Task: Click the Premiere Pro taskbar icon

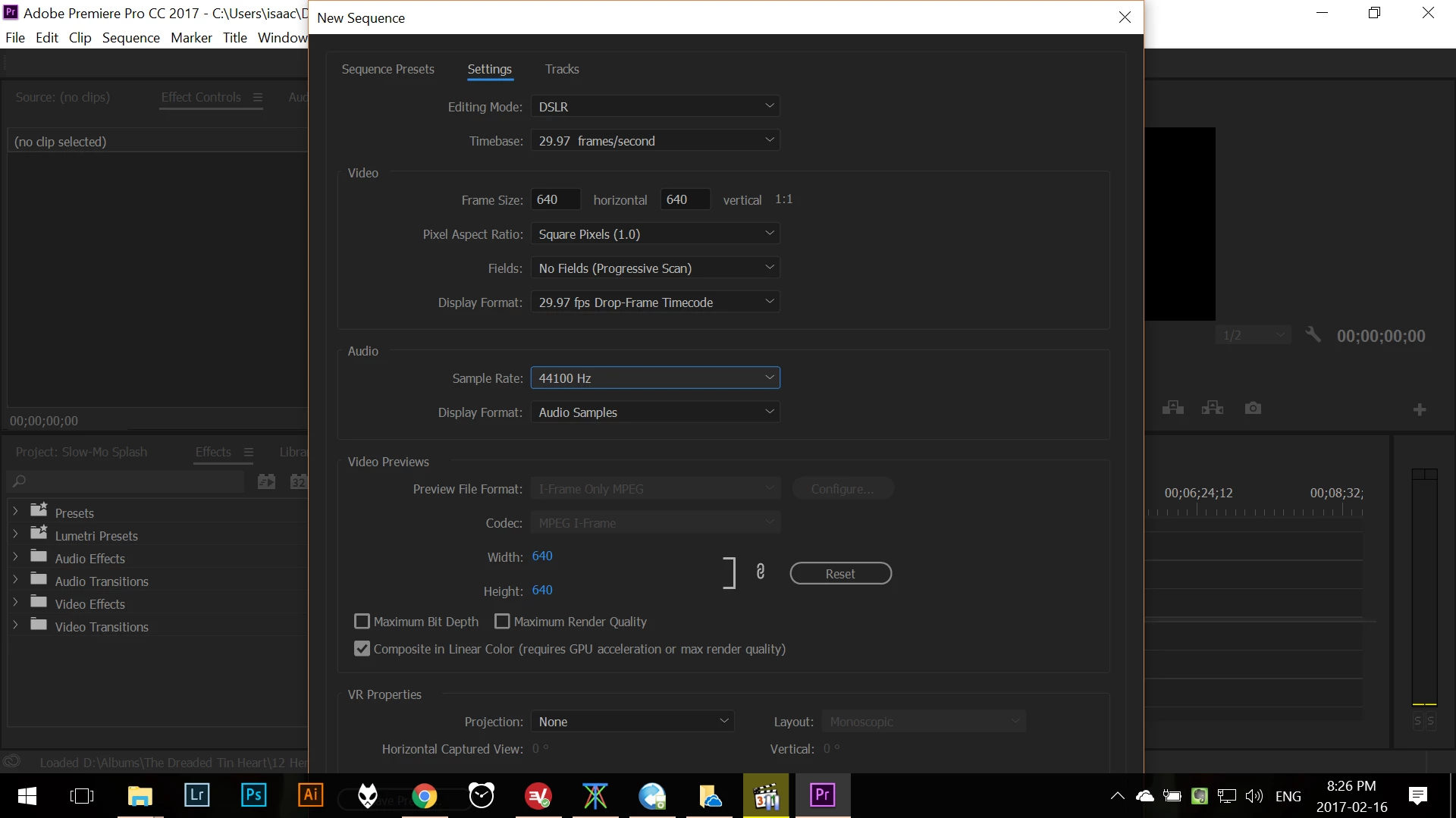Action: 823,795
